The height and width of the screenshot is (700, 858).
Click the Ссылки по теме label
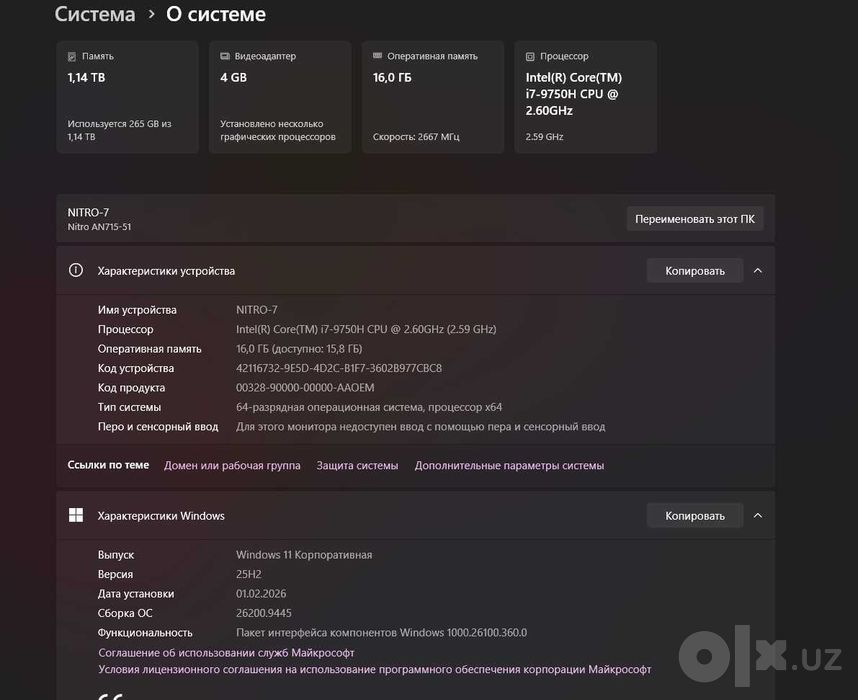108,465
